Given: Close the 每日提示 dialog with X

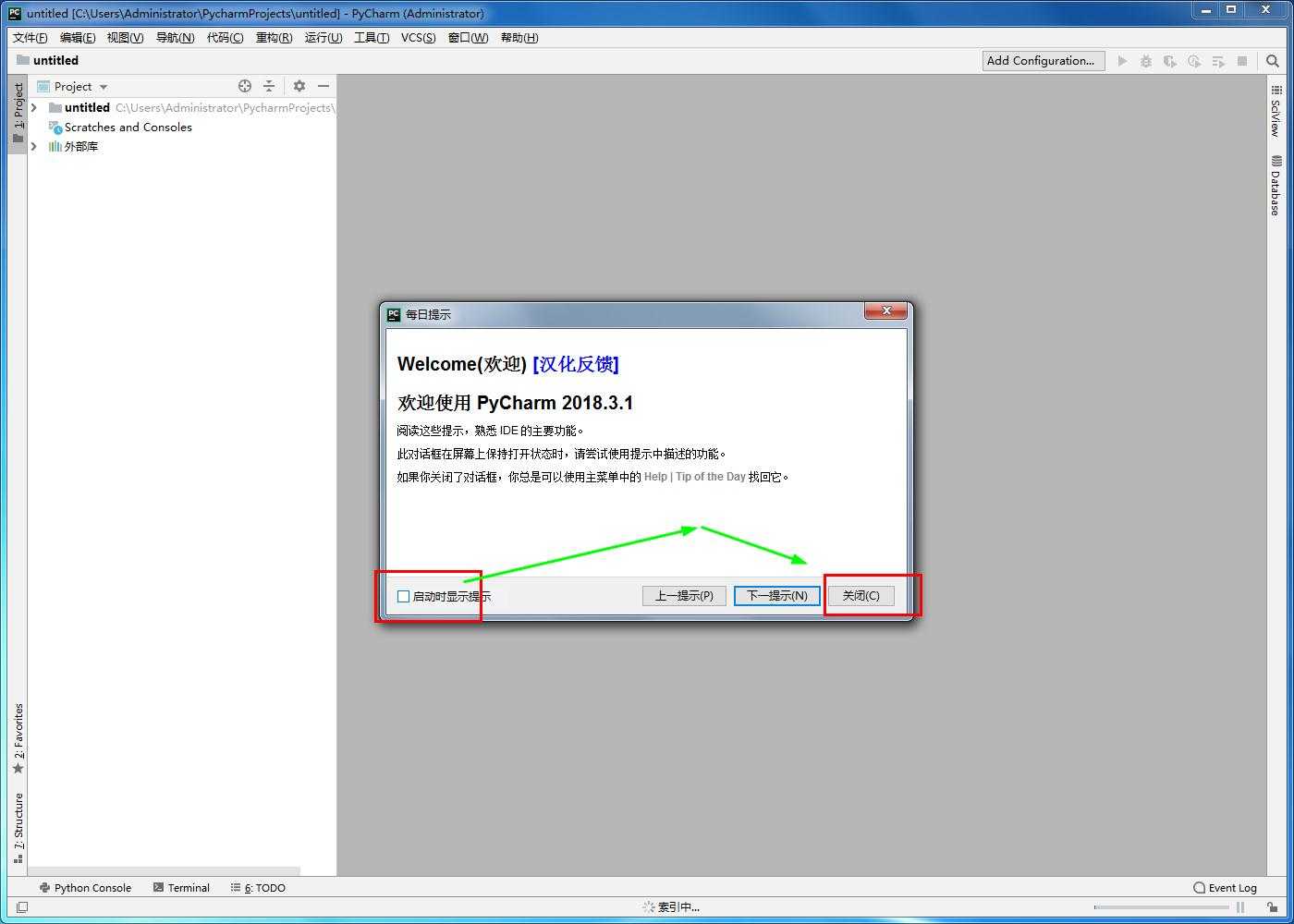Looking at the screenshot, I should click(x=885, y=310).
